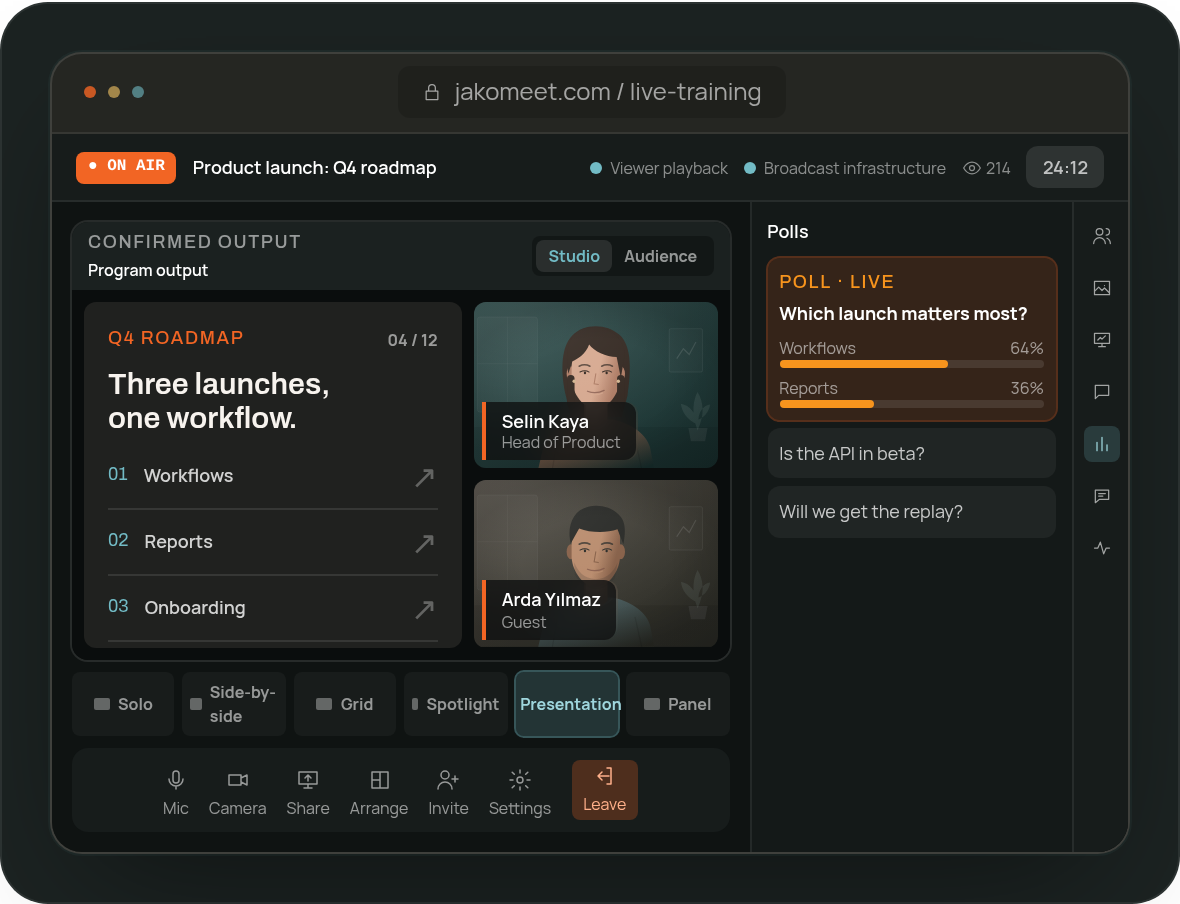Click the Reports 36% poll bar
Viewport: 1180px width, 904px height.
point(911,404)
